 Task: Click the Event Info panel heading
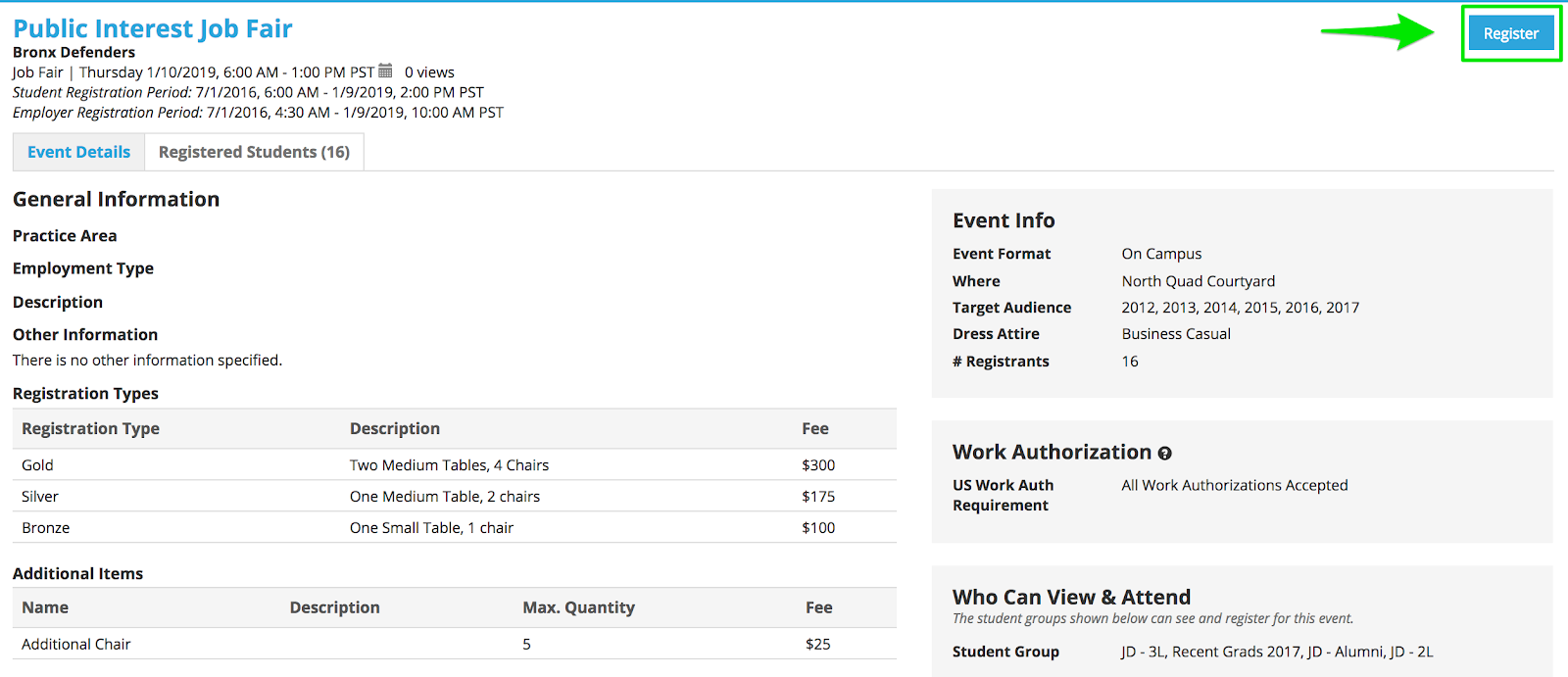click(1004, 220)
